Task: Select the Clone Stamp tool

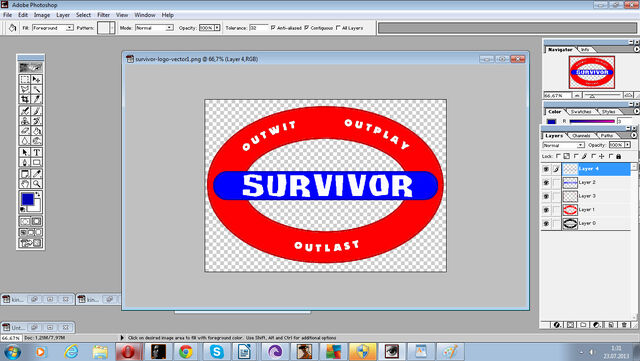Action: [x=25, y=121]
